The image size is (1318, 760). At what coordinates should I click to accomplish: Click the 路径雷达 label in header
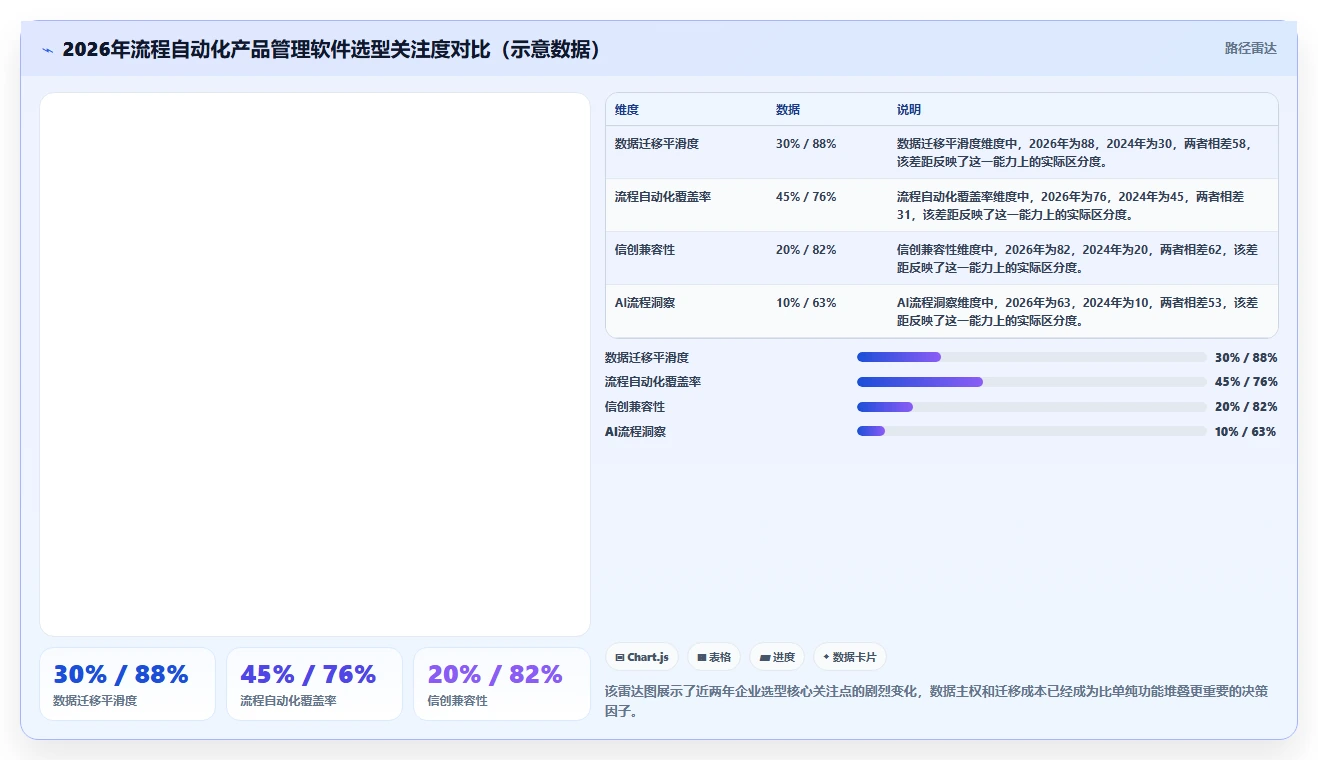click(x=1250, y=48)
